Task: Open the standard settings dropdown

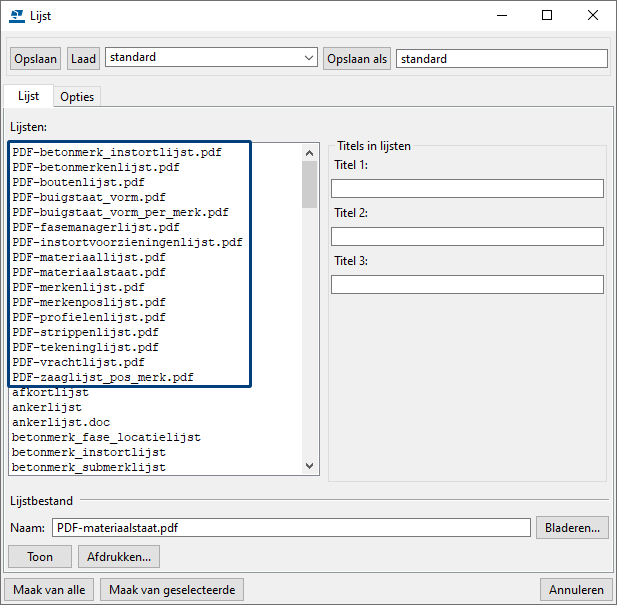Action: point(211,57)
